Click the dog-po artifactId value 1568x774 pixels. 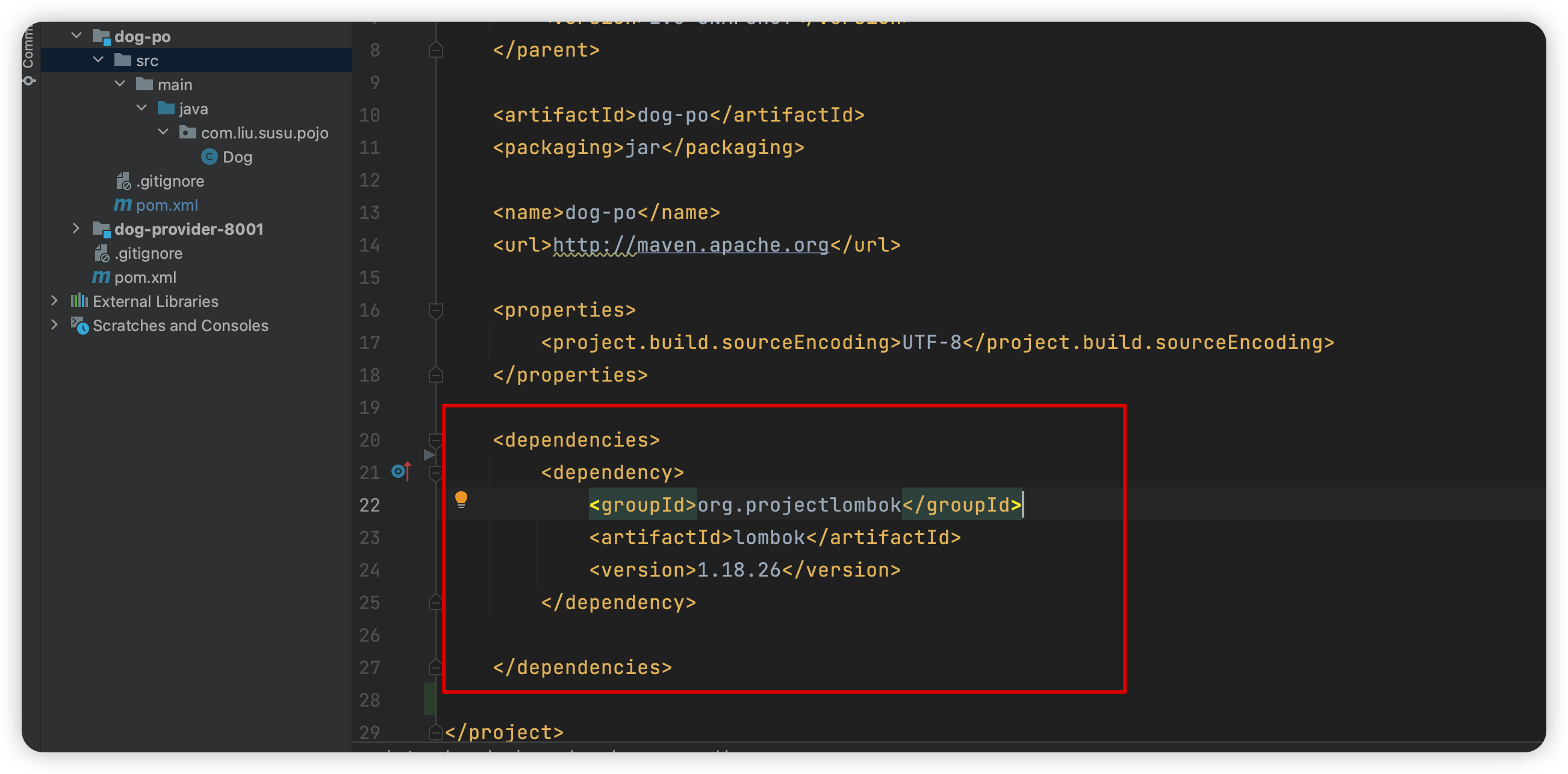click(673, 115)
